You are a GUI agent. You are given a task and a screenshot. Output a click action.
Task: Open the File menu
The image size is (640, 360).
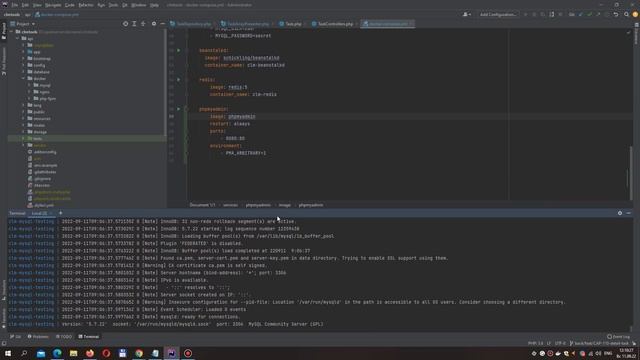pyautogui.click(x=15, y=5)
